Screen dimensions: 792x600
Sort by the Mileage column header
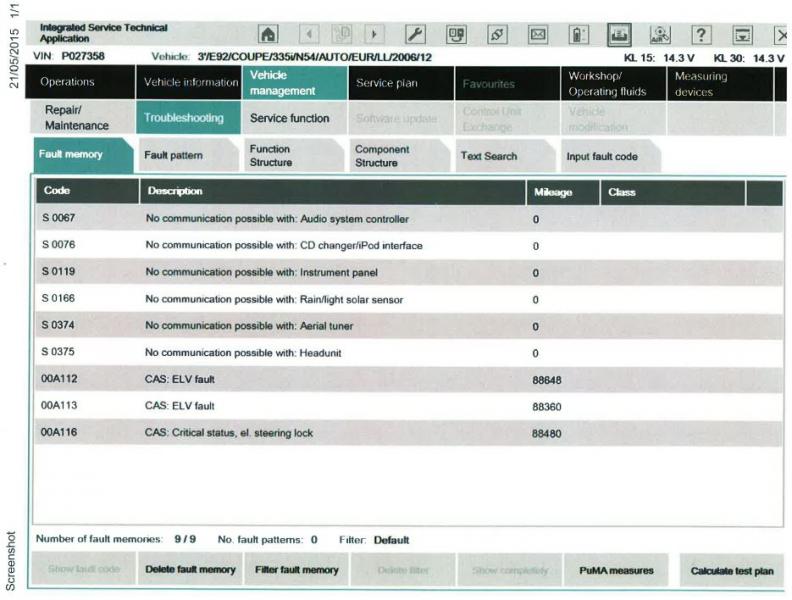(x=553, y=192)
